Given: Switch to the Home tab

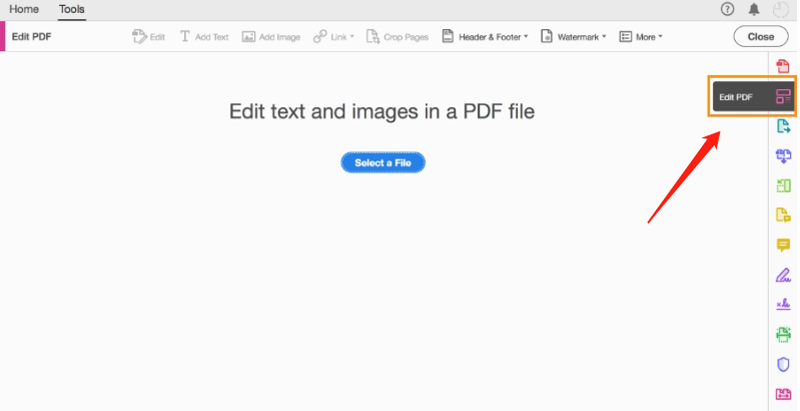Looking at the screenshot, I should point(24,9).
